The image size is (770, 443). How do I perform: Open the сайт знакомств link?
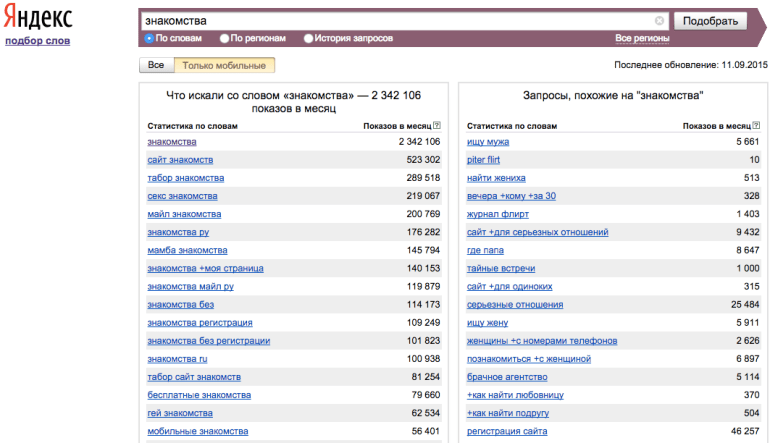tap(180, 160)
